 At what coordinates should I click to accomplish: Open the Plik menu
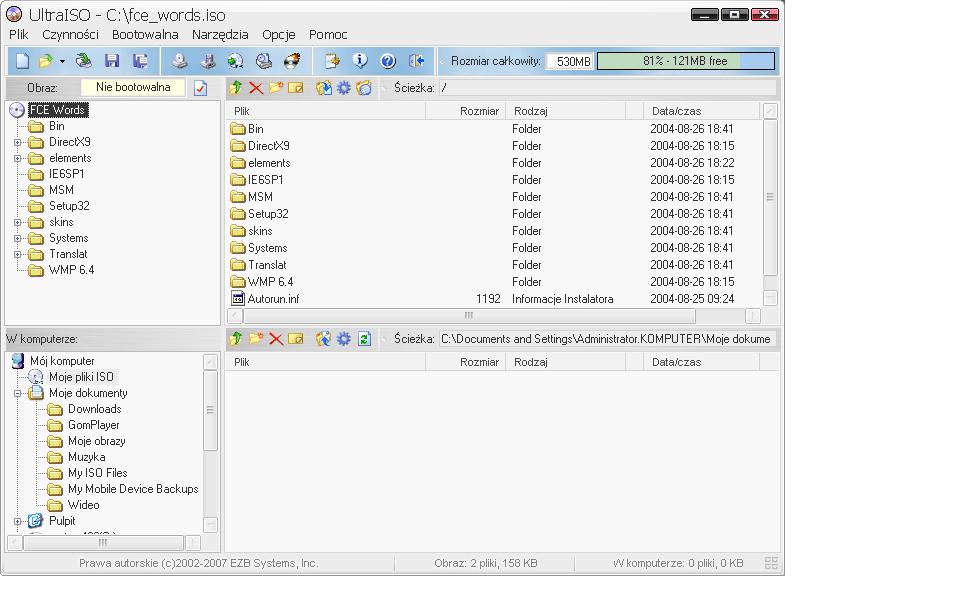pos(19,35)
